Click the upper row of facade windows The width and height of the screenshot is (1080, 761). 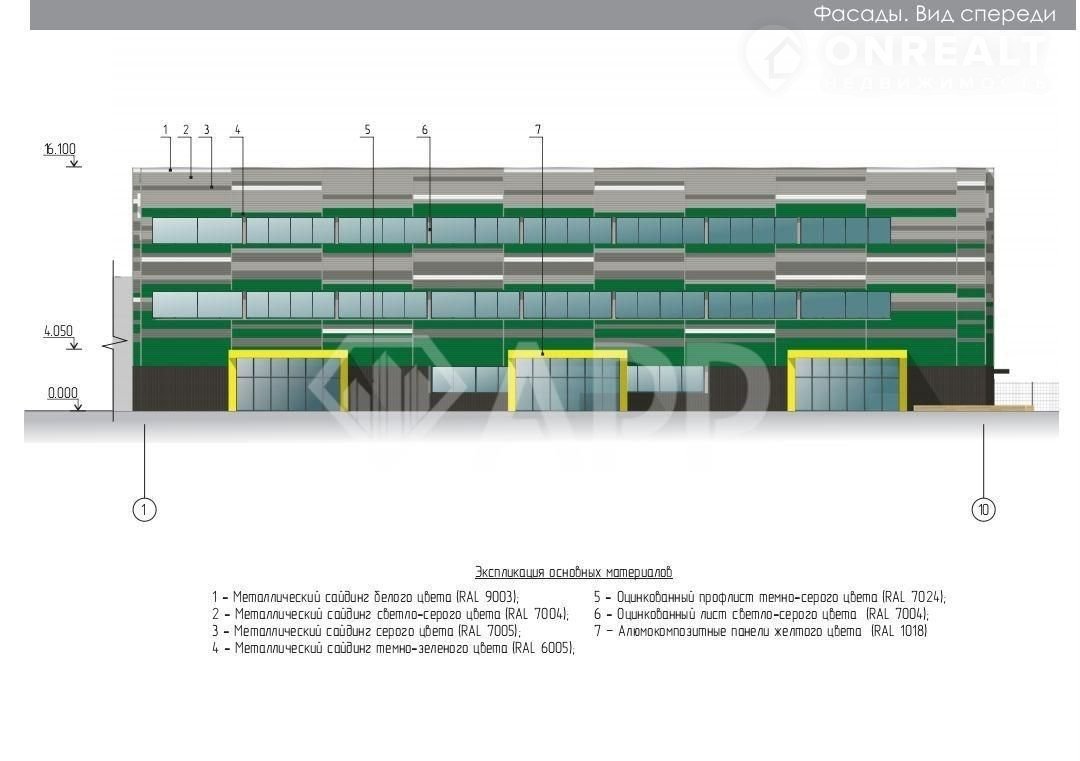[520, 231]
